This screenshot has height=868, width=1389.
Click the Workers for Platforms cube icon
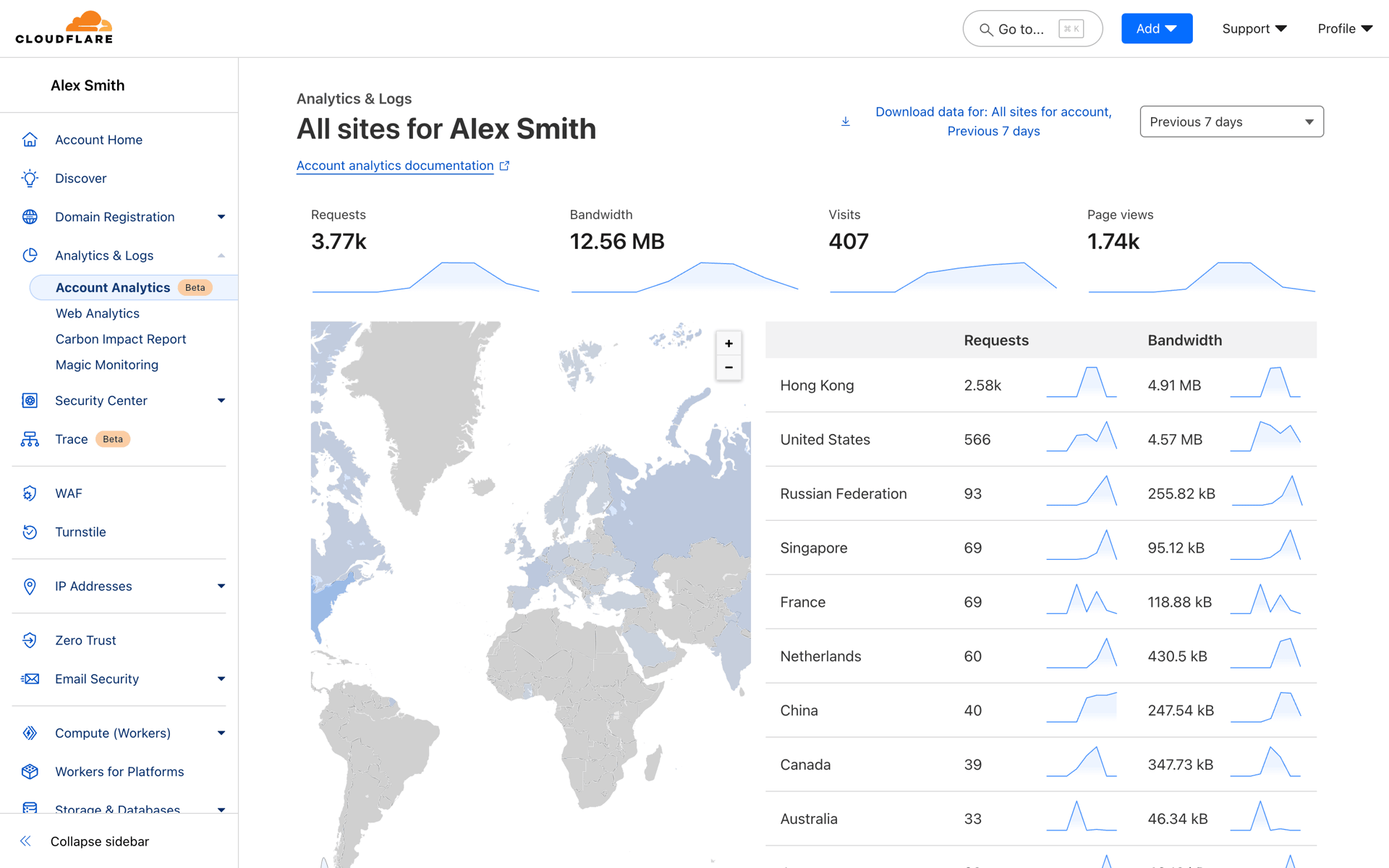30,771
